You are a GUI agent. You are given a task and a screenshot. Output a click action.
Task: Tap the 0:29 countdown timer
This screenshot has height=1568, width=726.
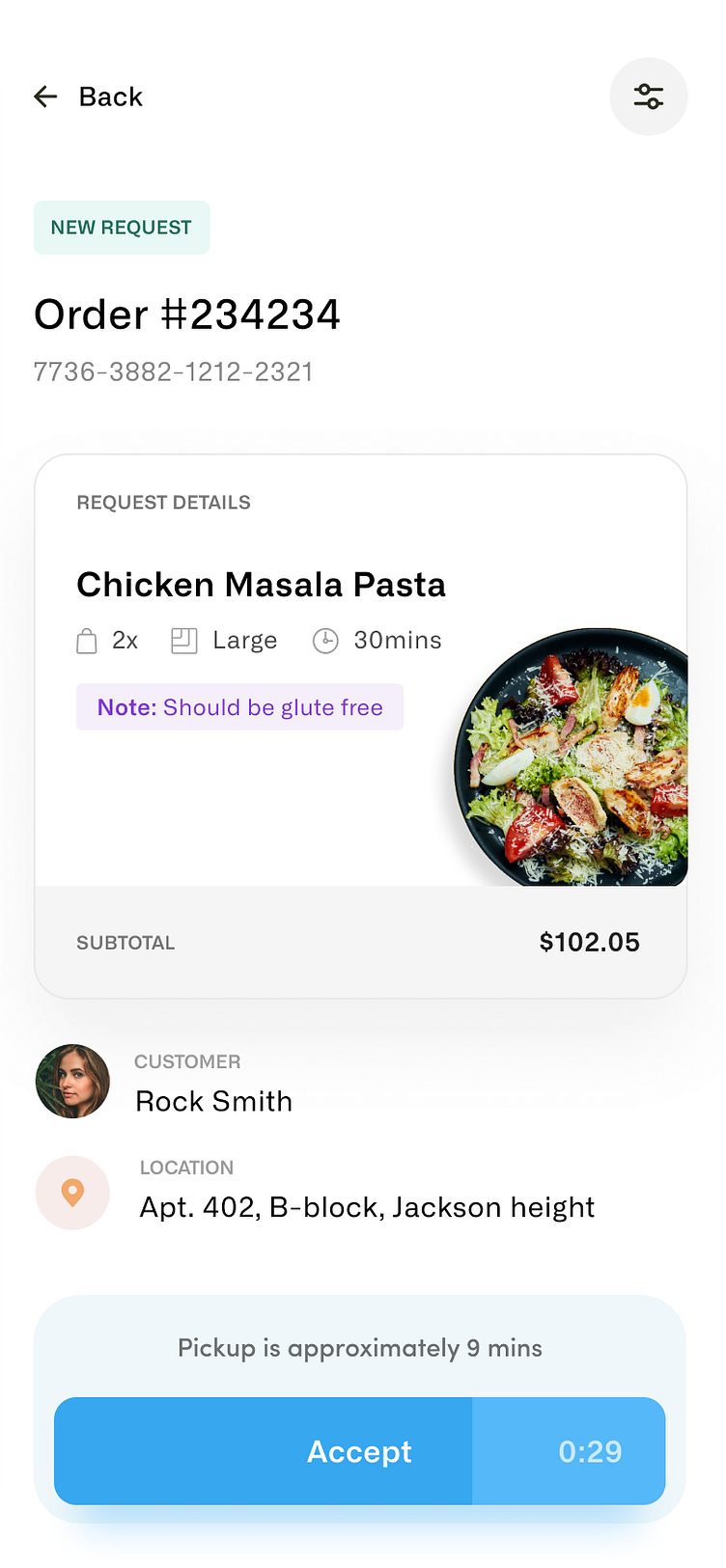click(x=590, y=1451)
